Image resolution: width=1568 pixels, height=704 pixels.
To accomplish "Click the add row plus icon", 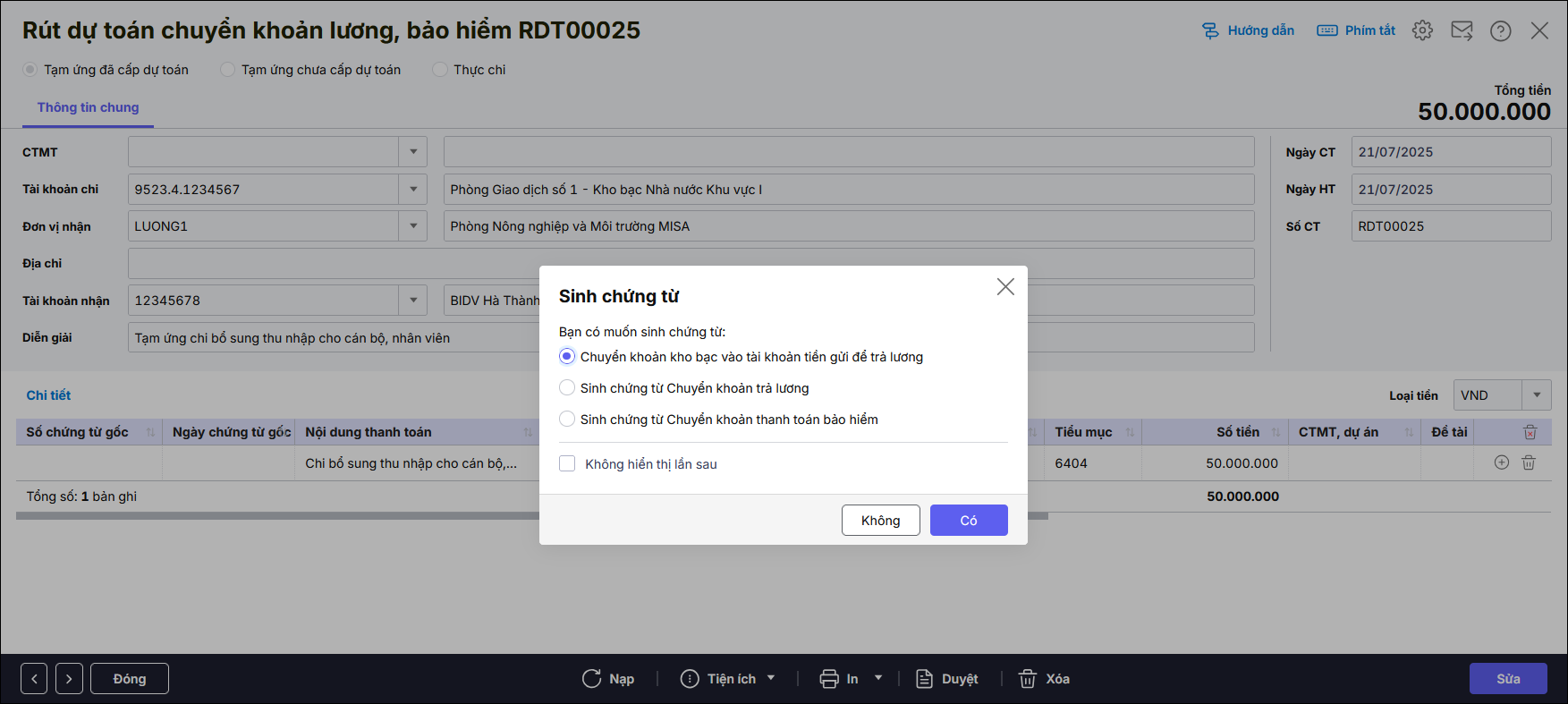I will 1502,462.
